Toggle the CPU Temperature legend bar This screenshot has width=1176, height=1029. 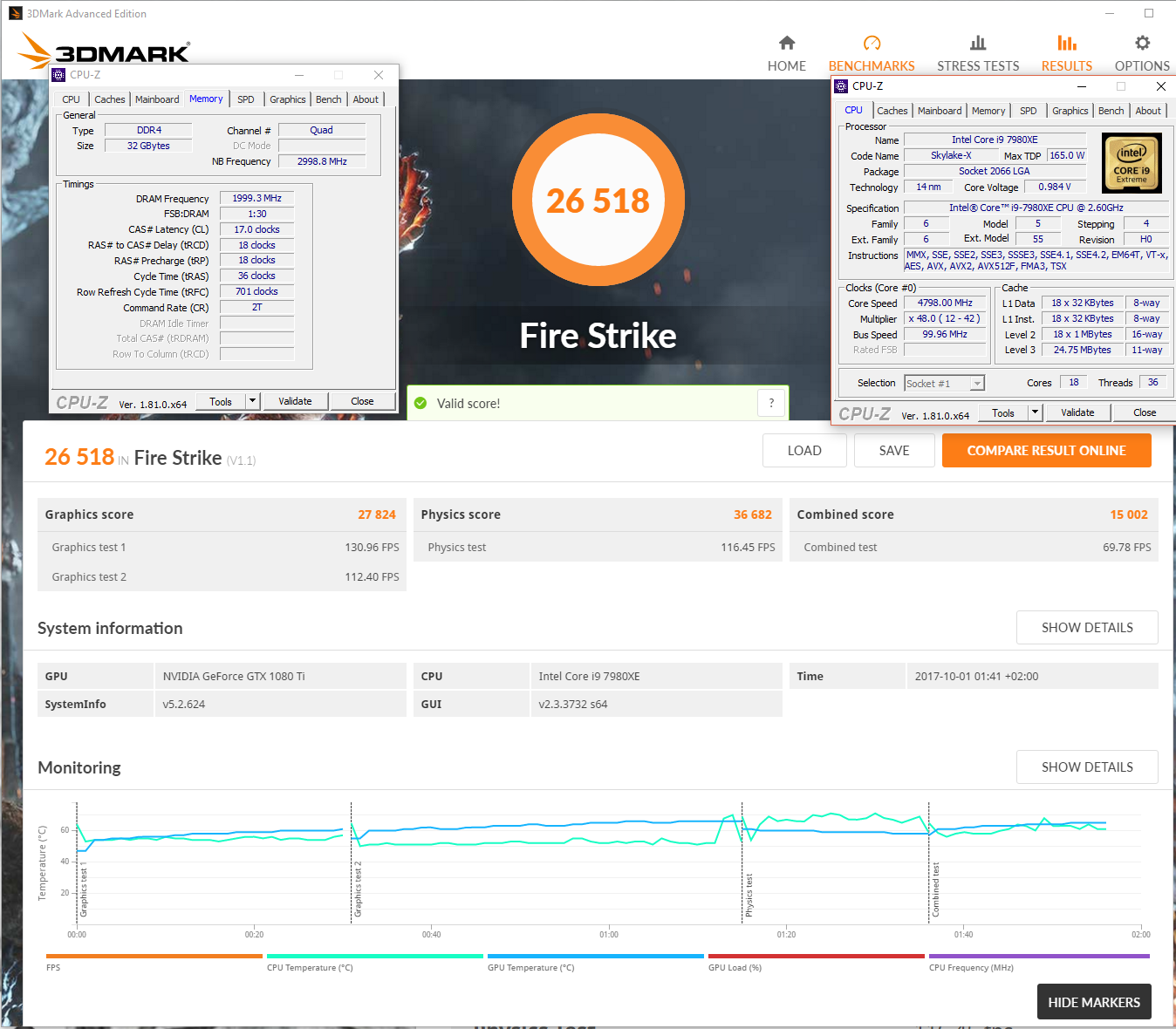[x=375, y=957]
